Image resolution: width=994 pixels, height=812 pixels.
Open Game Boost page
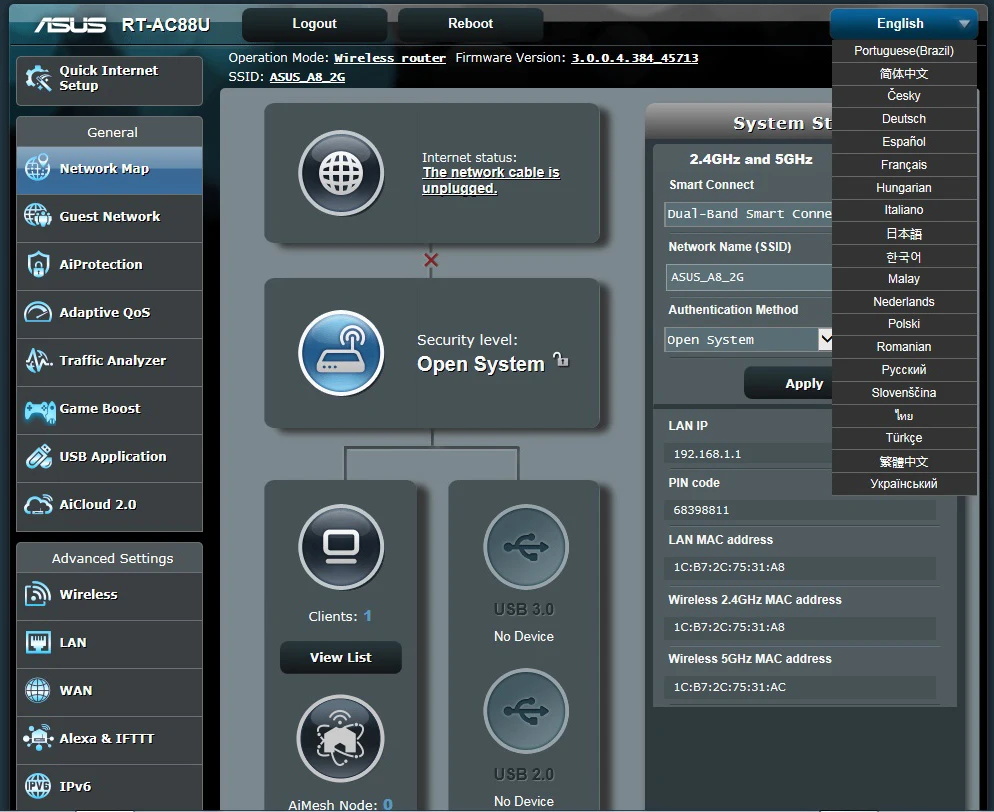[x=109, y=410]
